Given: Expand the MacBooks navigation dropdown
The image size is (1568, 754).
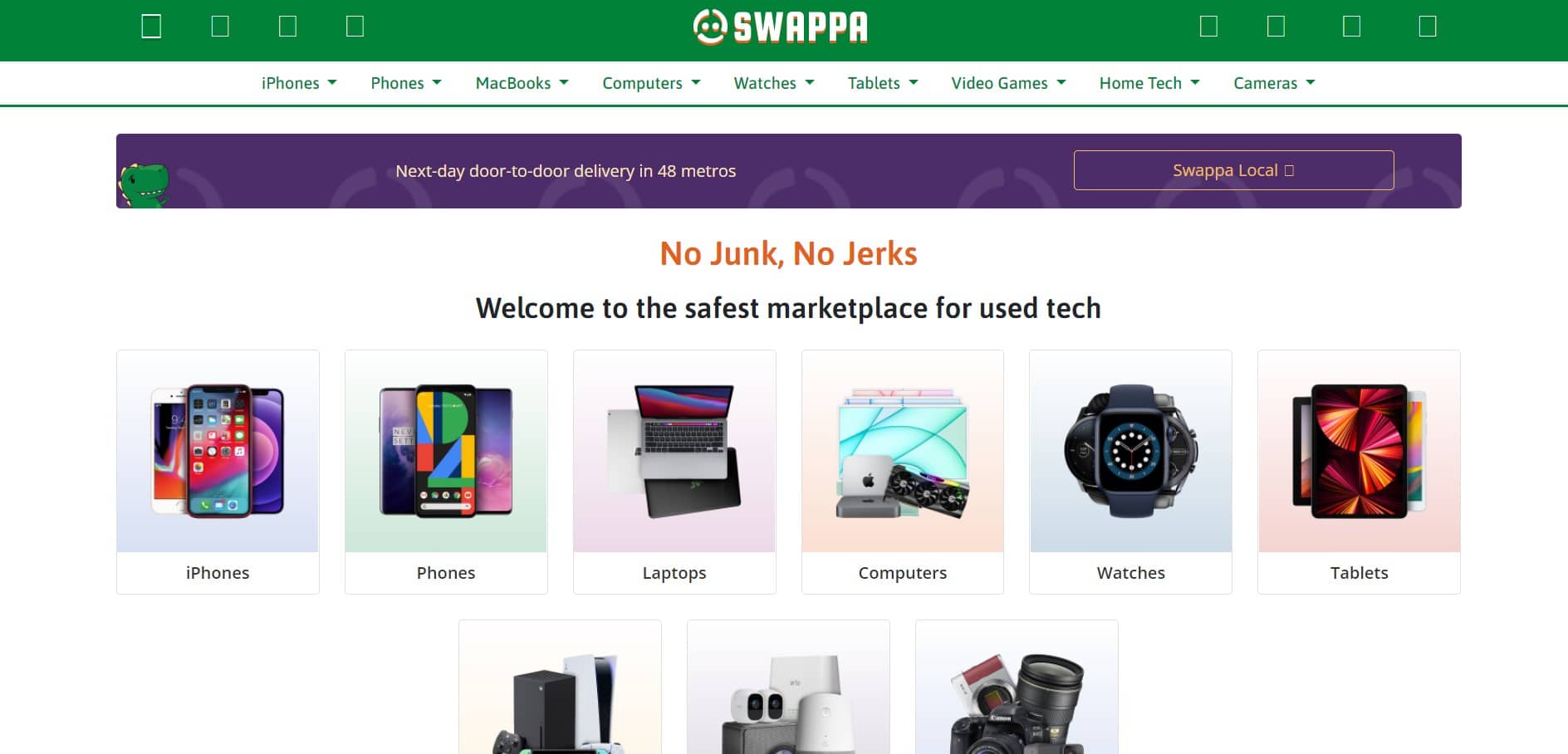Looking at the screenshot, I should 522,83.
